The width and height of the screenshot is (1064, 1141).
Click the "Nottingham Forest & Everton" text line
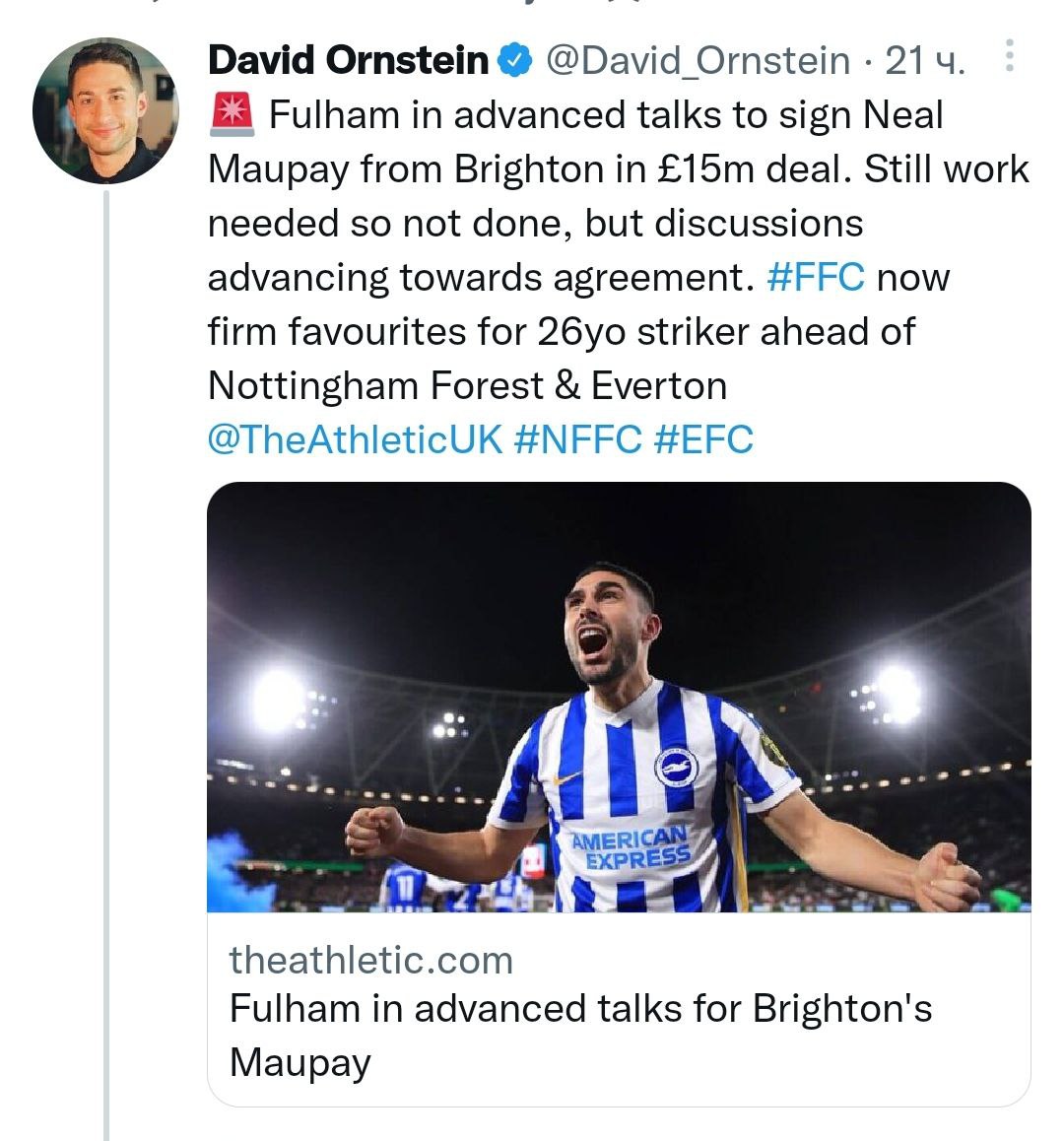467,385
